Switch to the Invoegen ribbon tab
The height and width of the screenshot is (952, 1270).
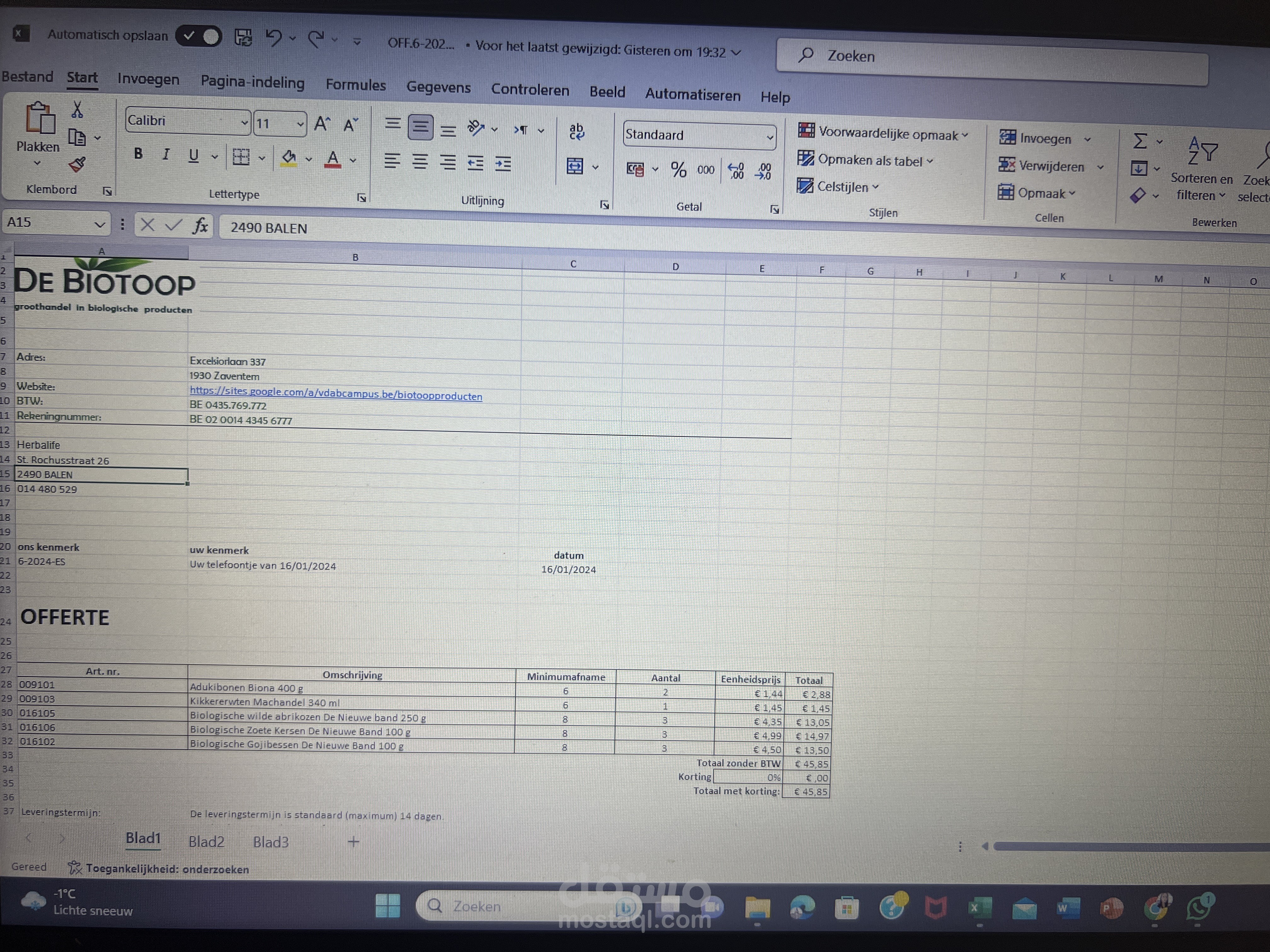click(x=148, y=79)
